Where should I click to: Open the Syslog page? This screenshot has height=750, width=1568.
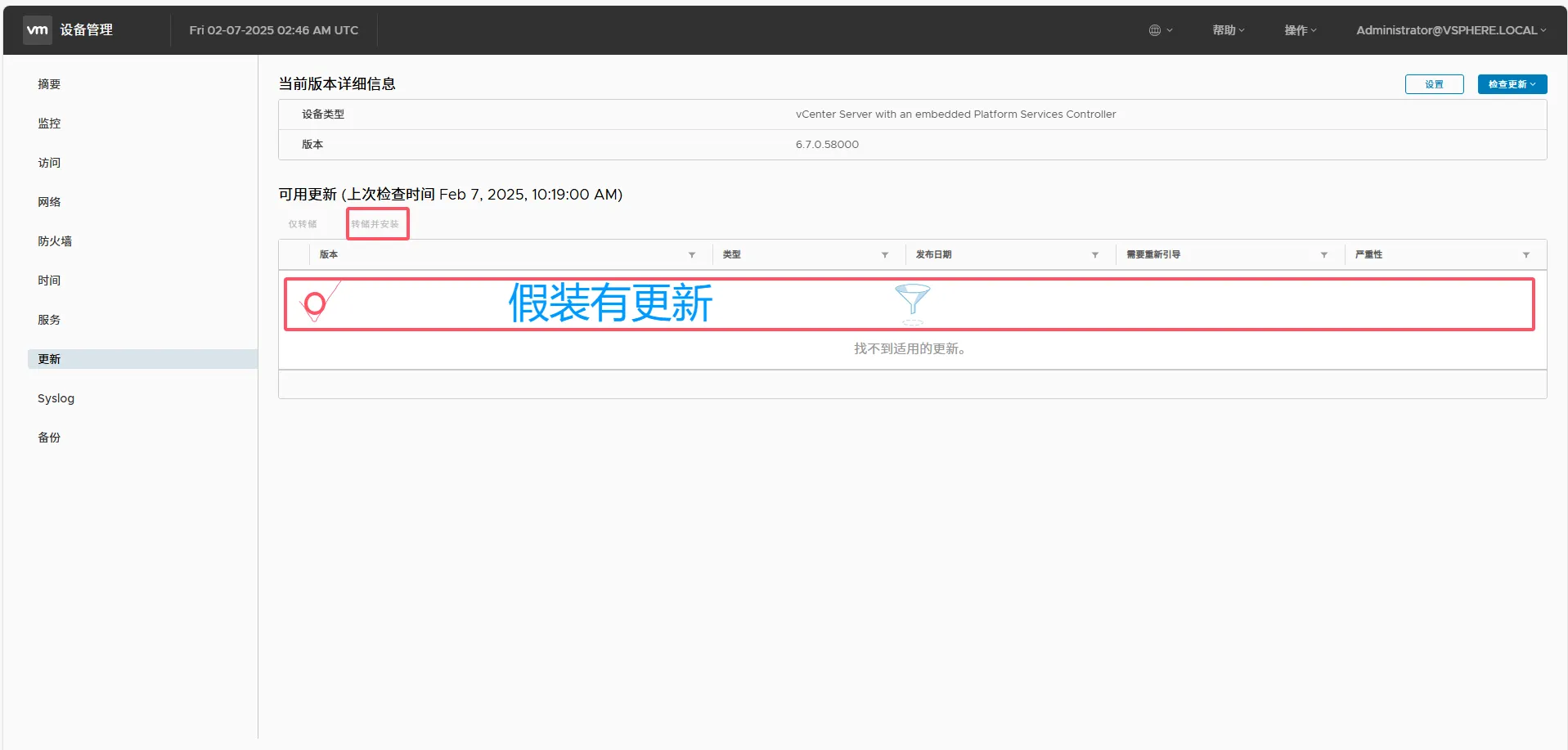[x=56, y=398]
